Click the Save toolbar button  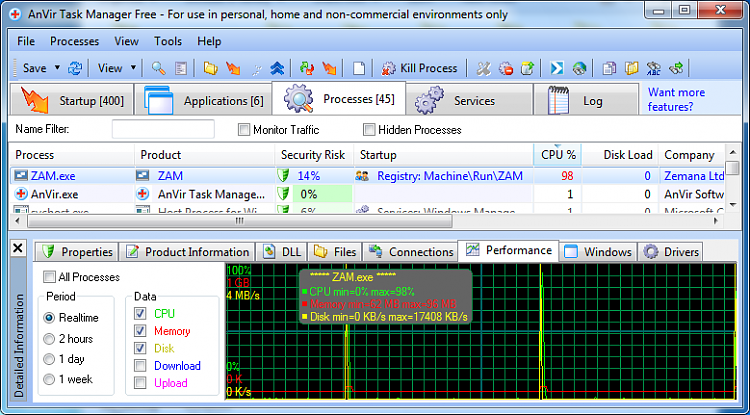click(x=34, y=68)
